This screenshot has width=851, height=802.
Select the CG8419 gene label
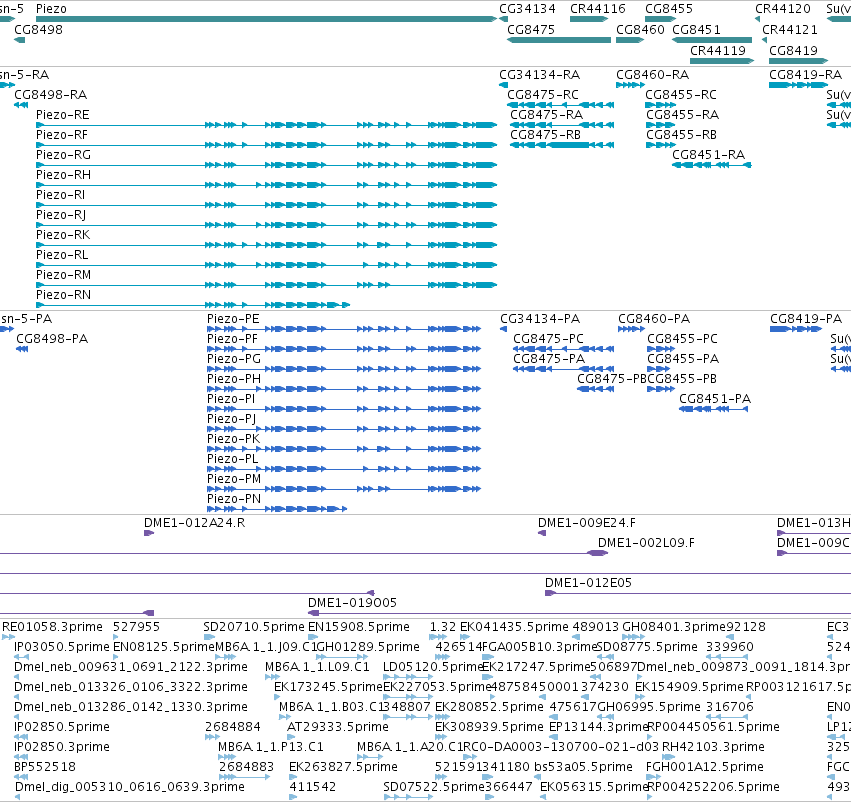(x=793, y=50)
